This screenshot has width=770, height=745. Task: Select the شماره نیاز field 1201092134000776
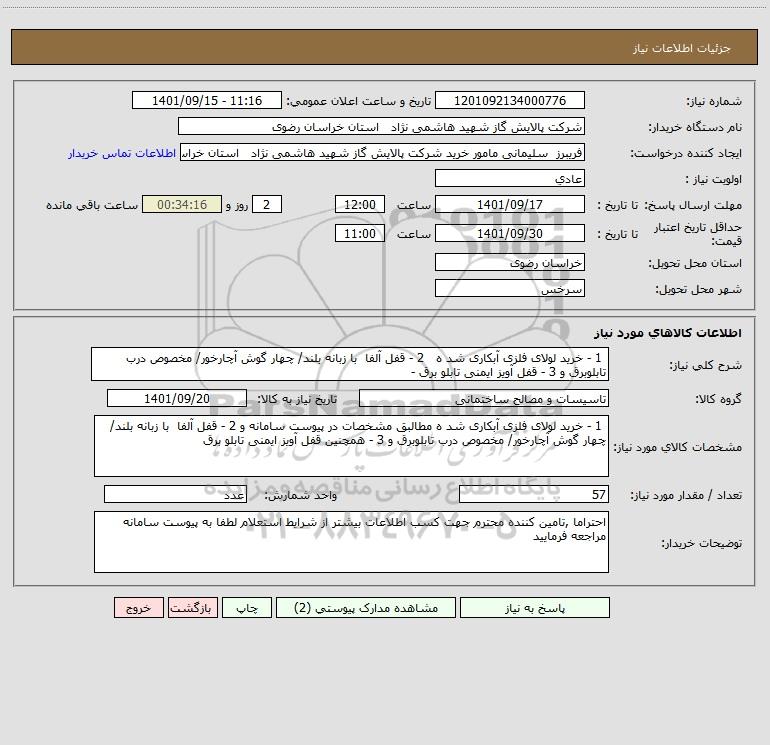[x=510, y=101]
